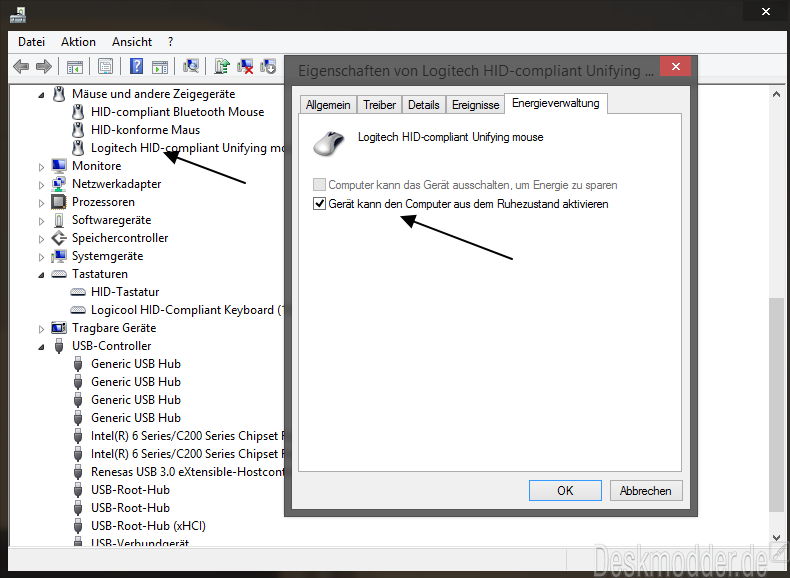
Task: Click the USB-Controller plug icon
Action: 59,346
